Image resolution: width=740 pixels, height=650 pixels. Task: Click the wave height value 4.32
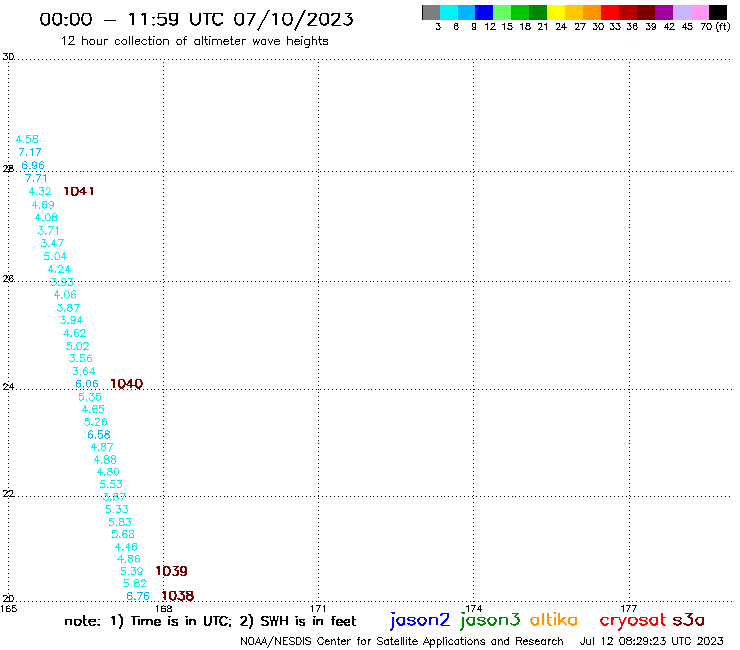click(x=40, y=191)
